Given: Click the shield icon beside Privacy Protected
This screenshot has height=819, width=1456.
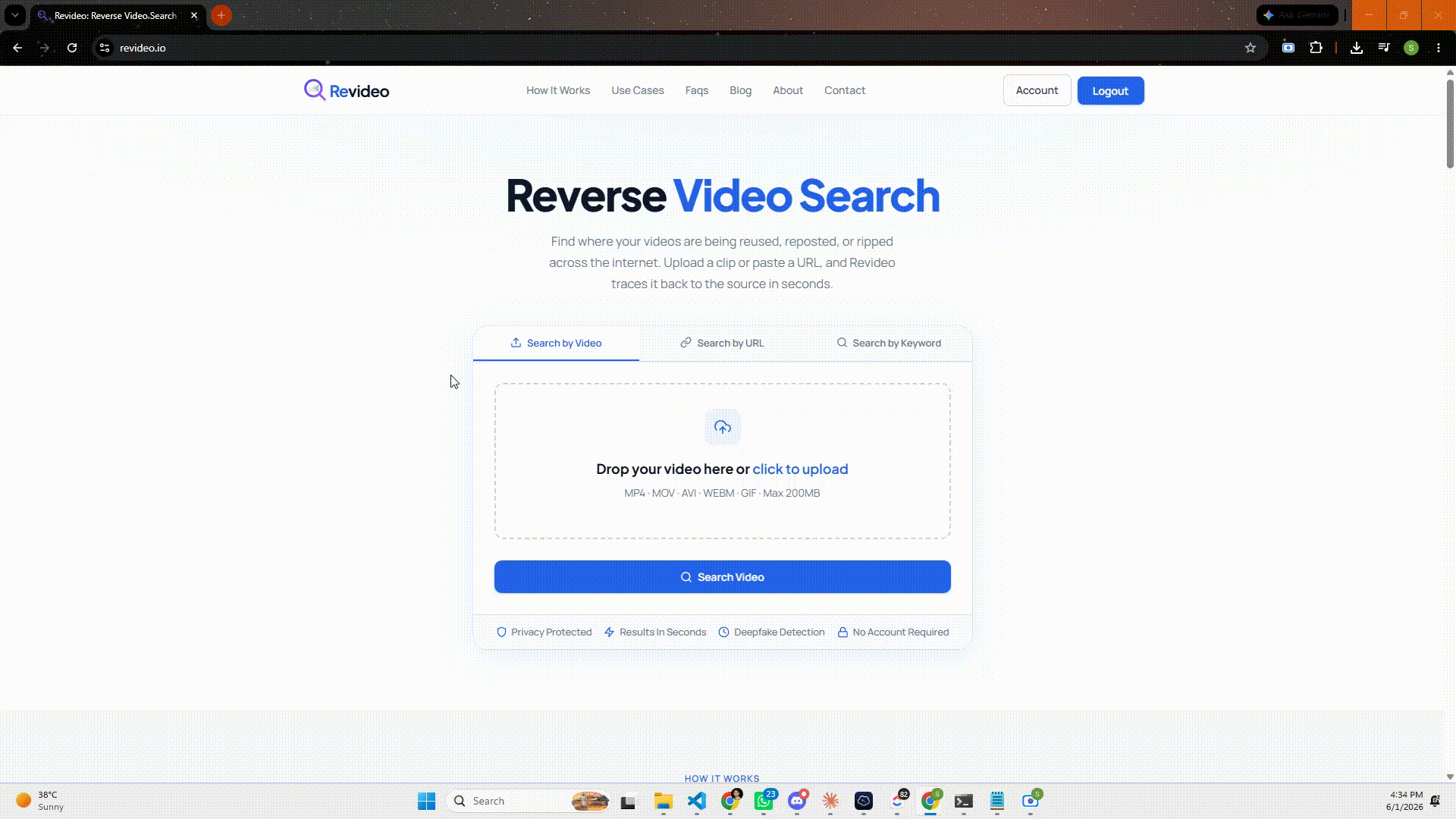Looking at the screenshot, I should coord(501,632).
